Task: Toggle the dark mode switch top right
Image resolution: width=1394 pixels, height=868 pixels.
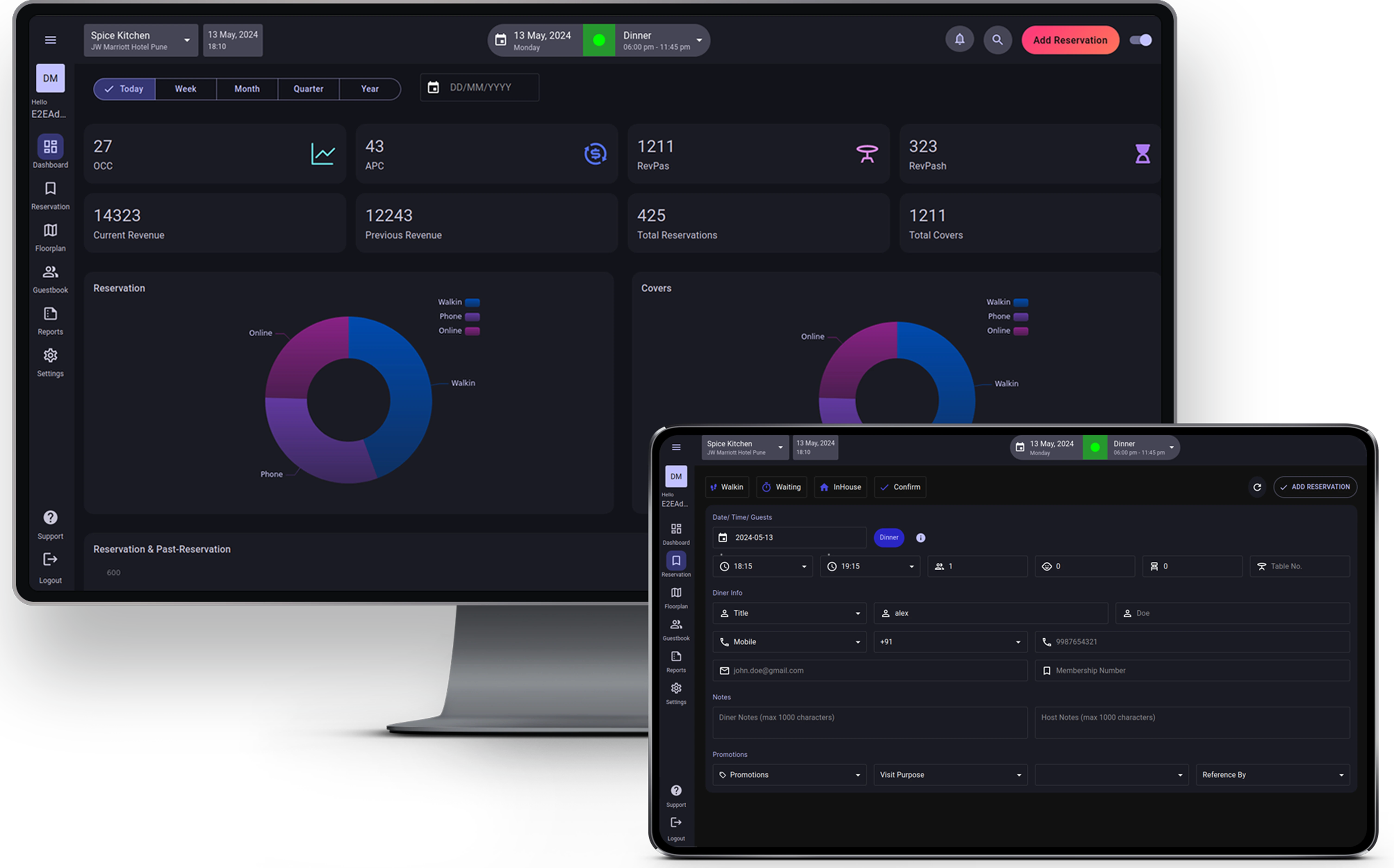Action: point(1141,39)
